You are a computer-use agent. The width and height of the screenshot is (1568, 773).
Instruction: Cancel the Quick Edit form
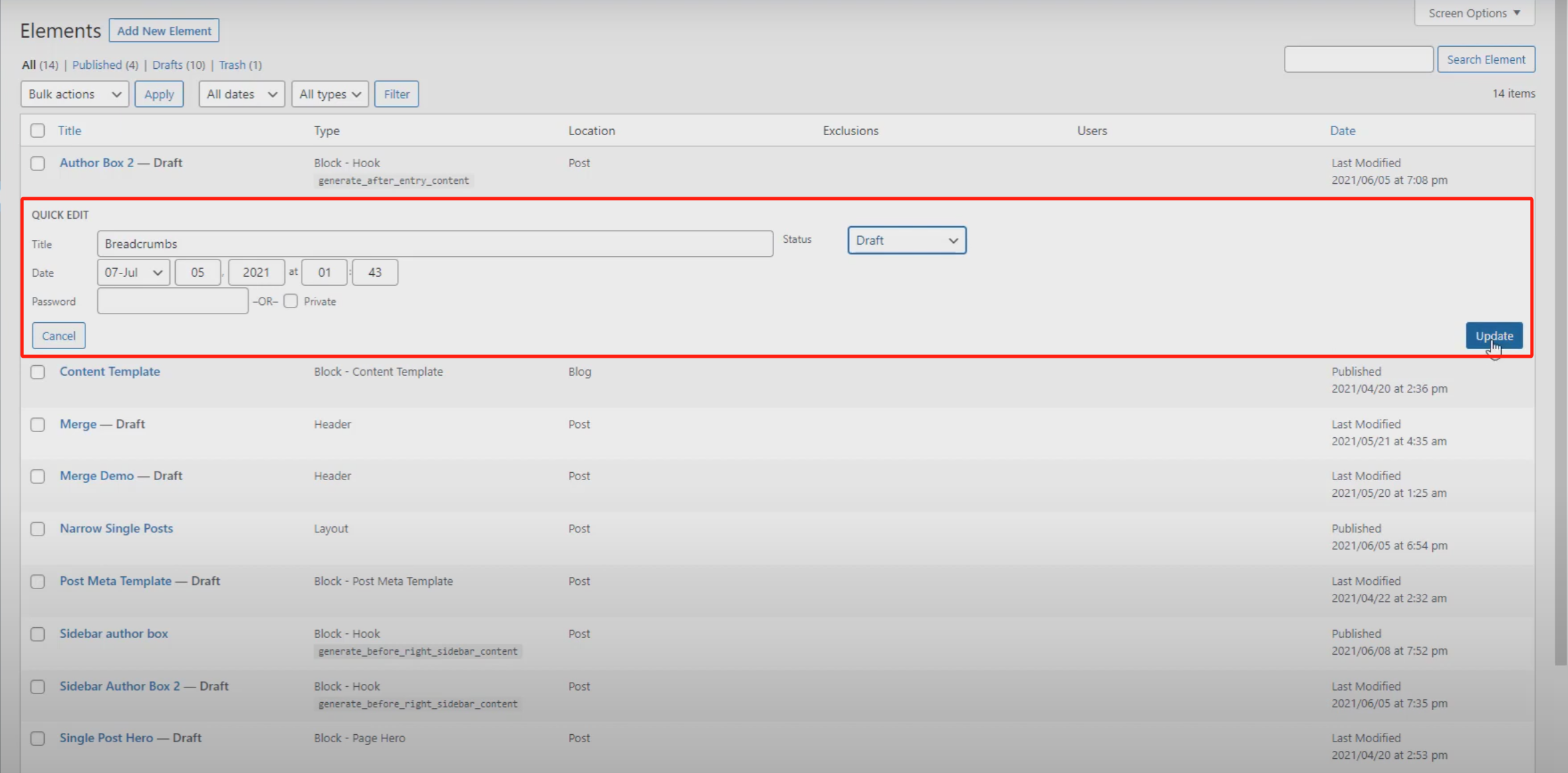tap(59, 336)
